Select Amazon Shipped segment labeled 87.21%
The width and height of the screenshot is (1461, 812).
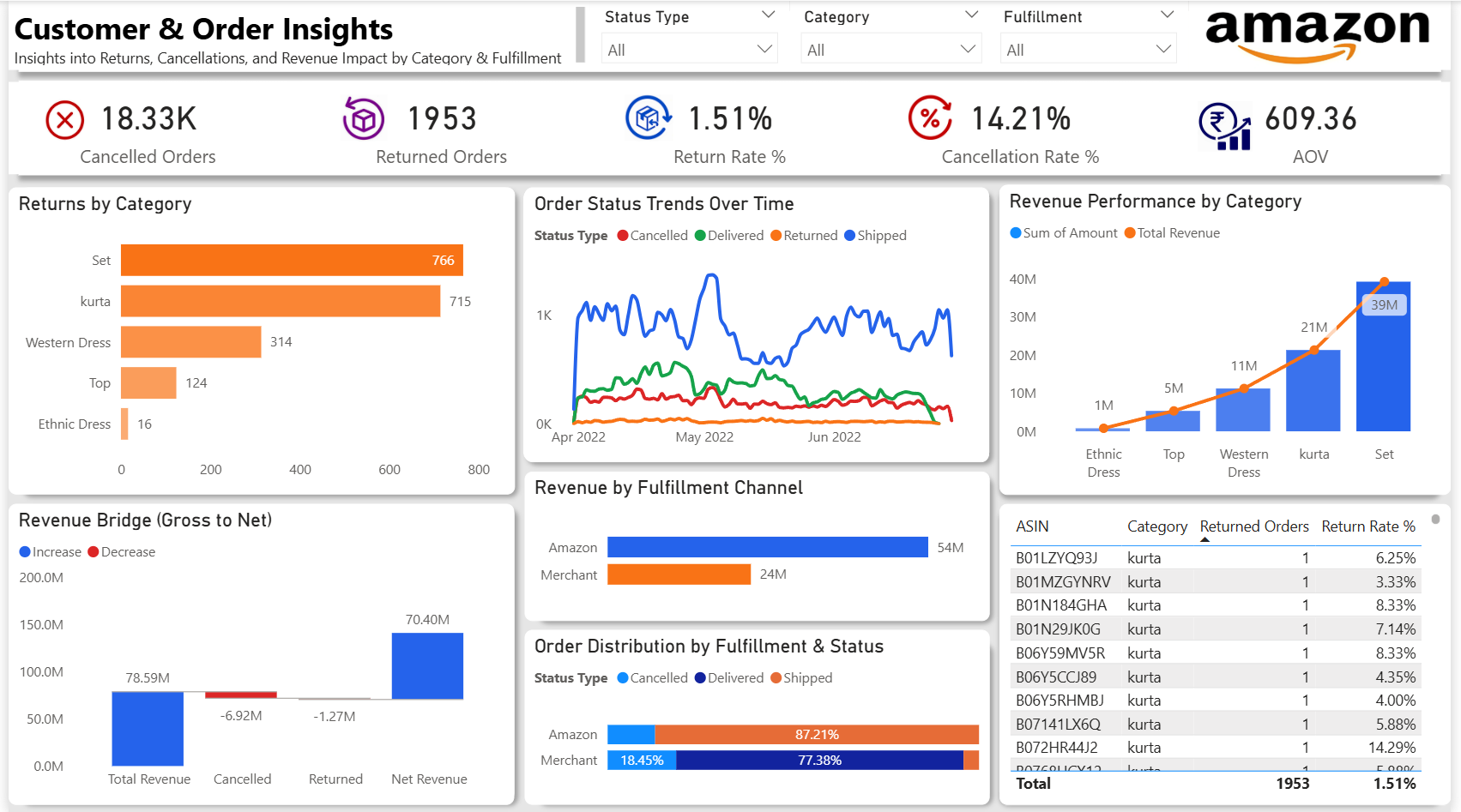pos(817,735)
